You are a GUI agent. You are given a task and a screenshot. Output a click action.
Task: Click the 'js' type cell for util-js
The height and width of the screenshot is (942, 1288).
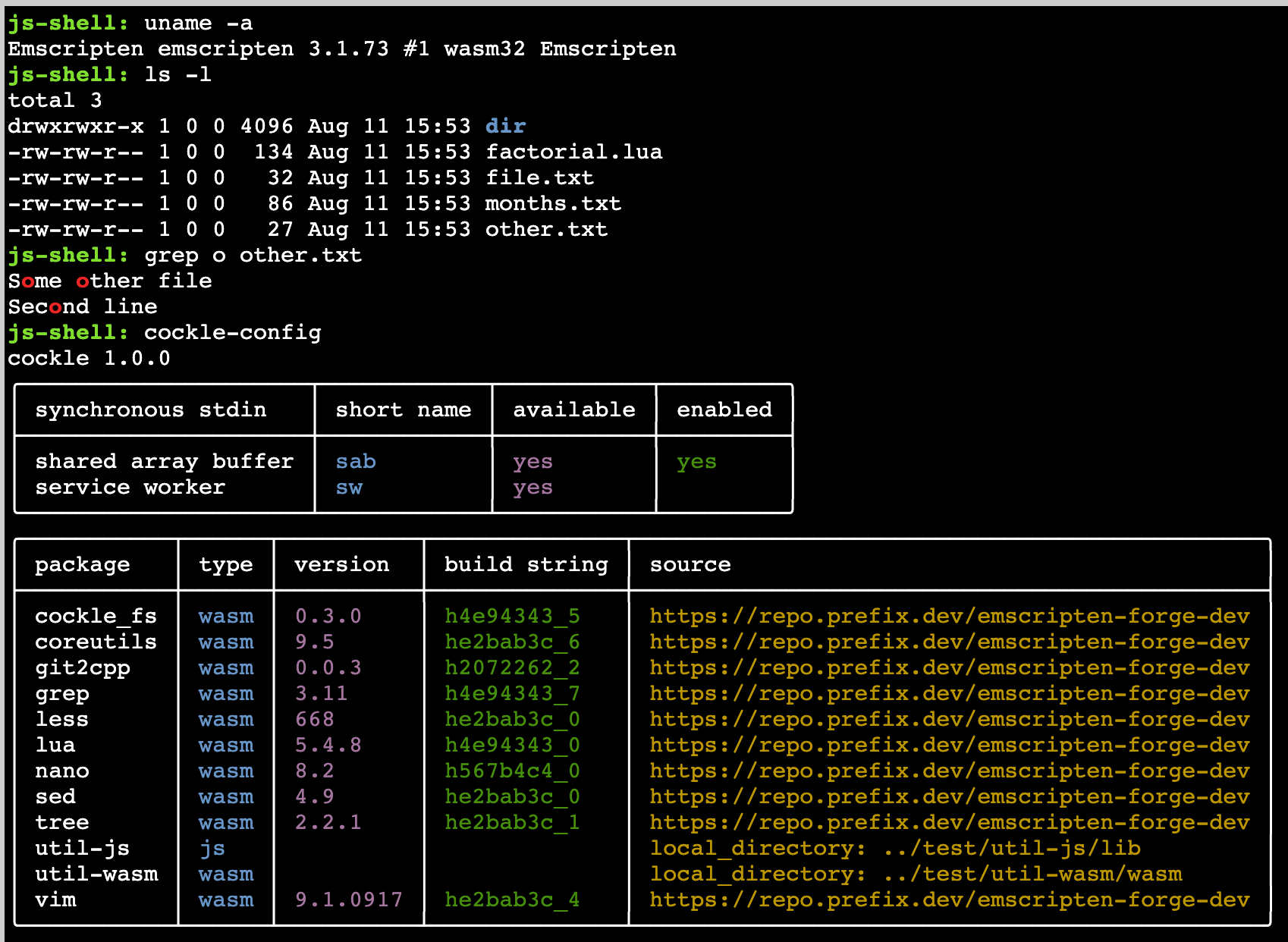212,849
